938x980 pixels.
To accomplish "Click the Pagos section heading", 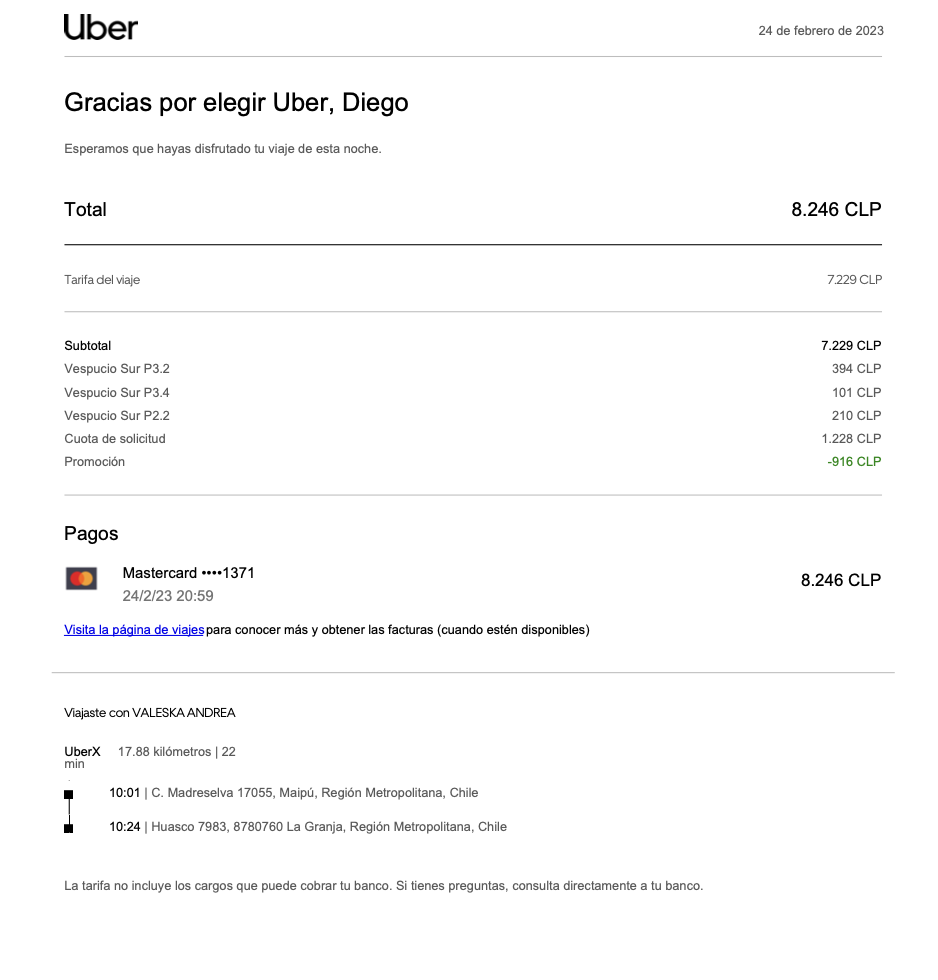I will pos(91,534).
